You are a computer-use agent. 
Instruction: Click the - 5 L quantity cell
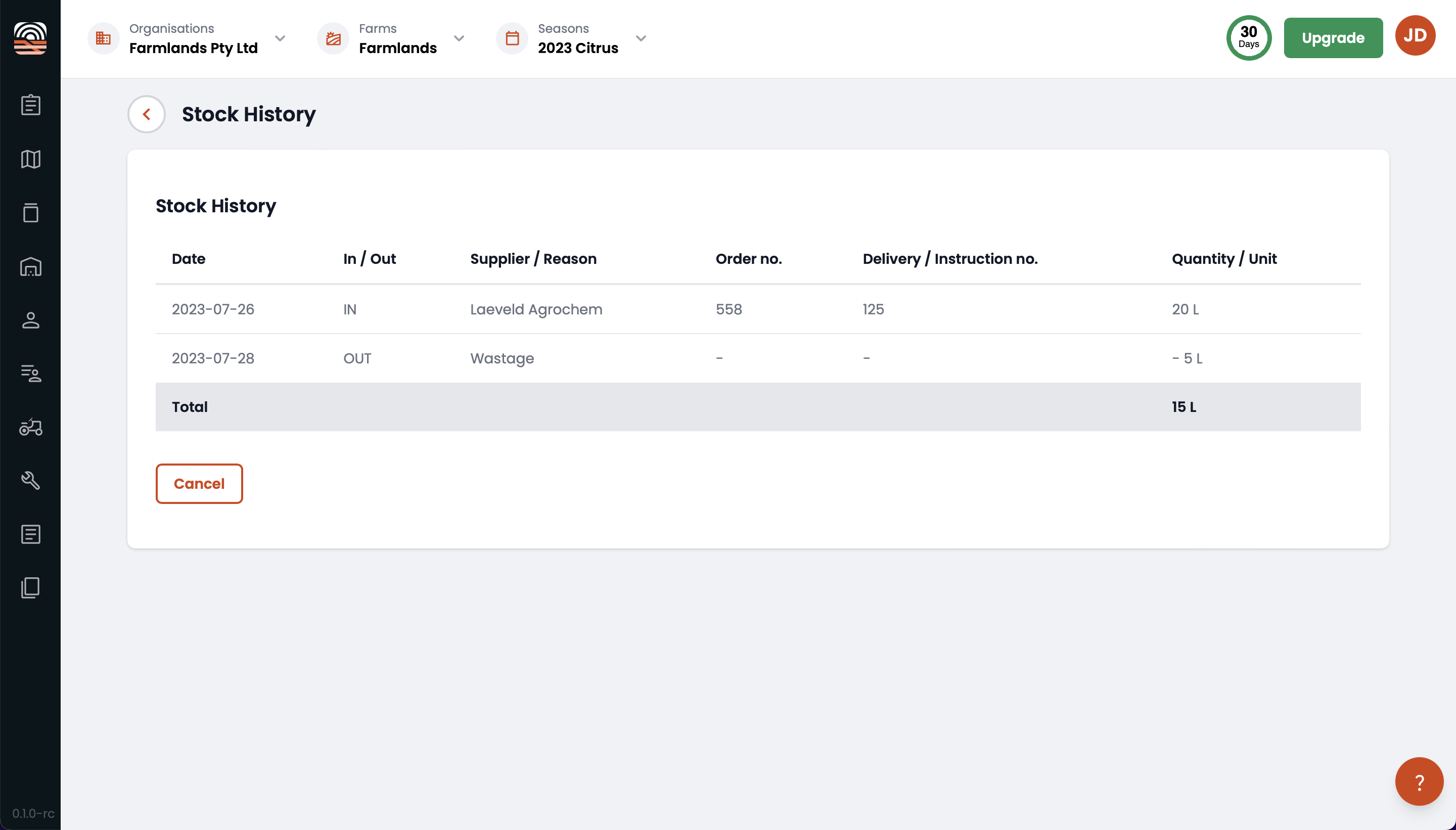click(x=1187, y=358)
